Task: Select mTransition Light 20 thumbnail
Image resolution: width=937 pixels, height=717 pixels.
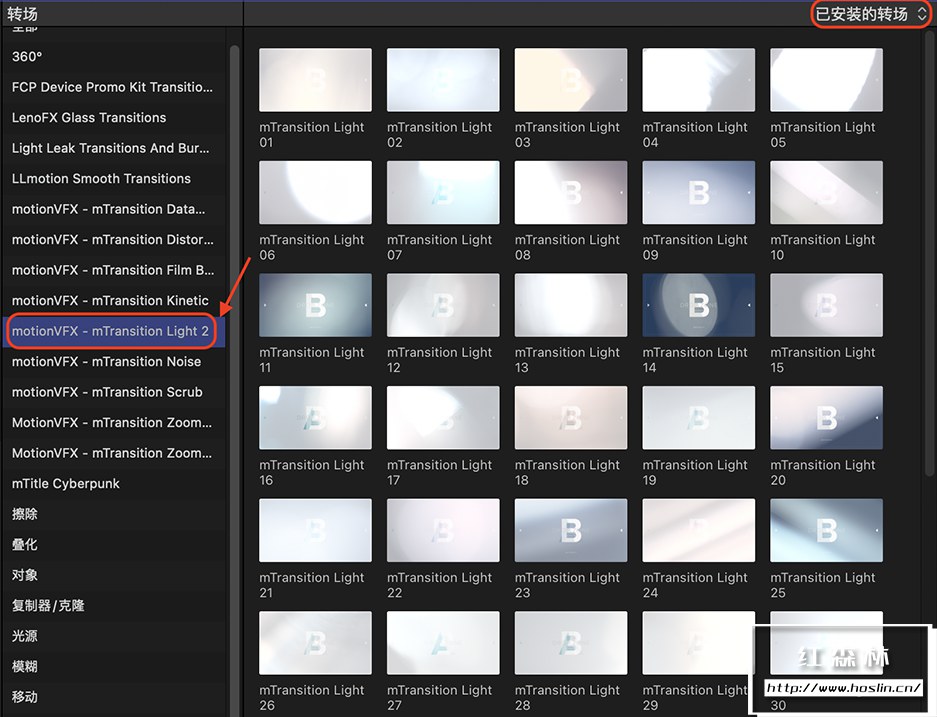Action: pyautogui.click(x=826, y=418)
